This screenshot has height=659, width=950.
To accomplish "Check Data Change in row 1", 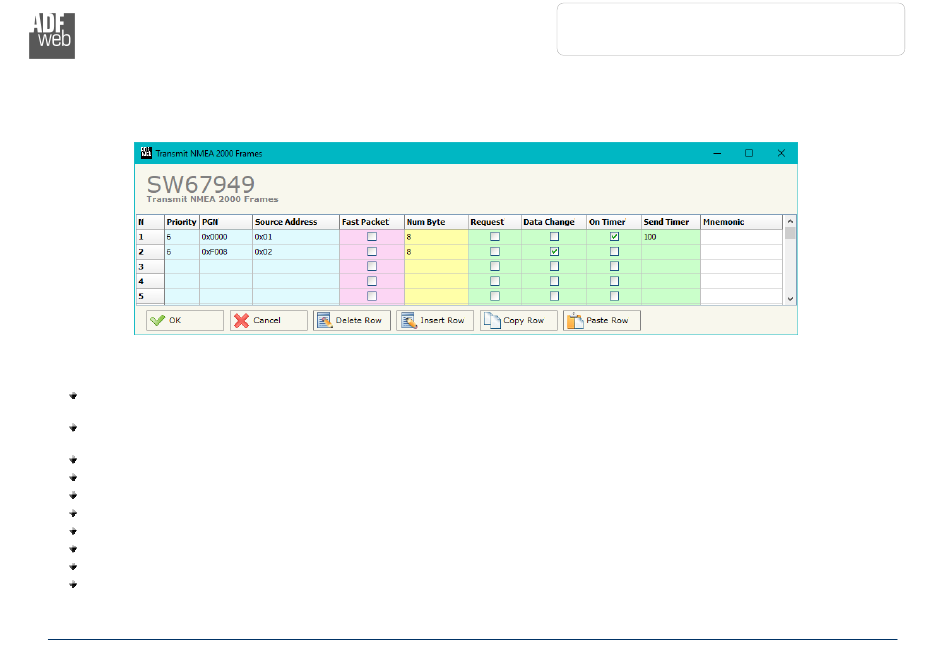I will pos(554,237).
